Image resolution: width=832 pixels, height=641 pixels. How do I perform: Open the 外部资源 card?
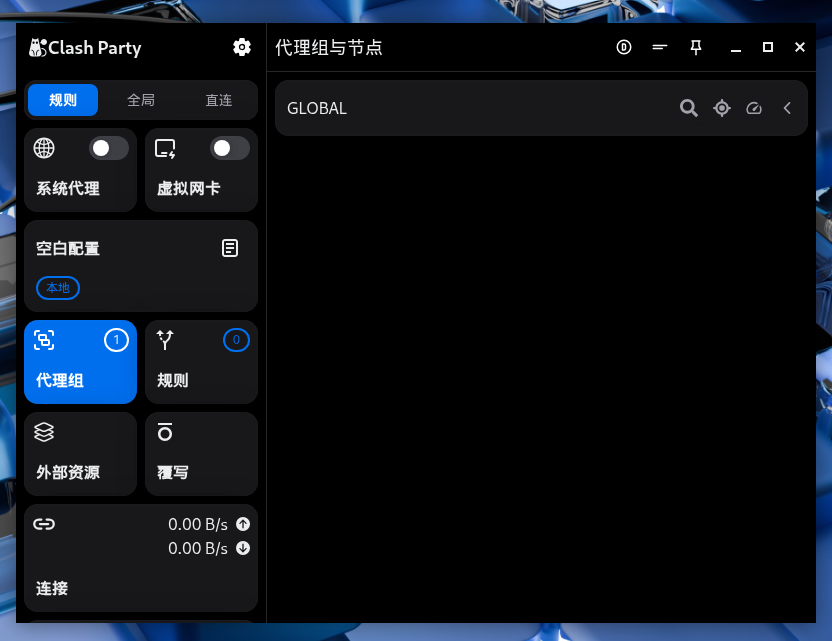(x=80, y=454)
